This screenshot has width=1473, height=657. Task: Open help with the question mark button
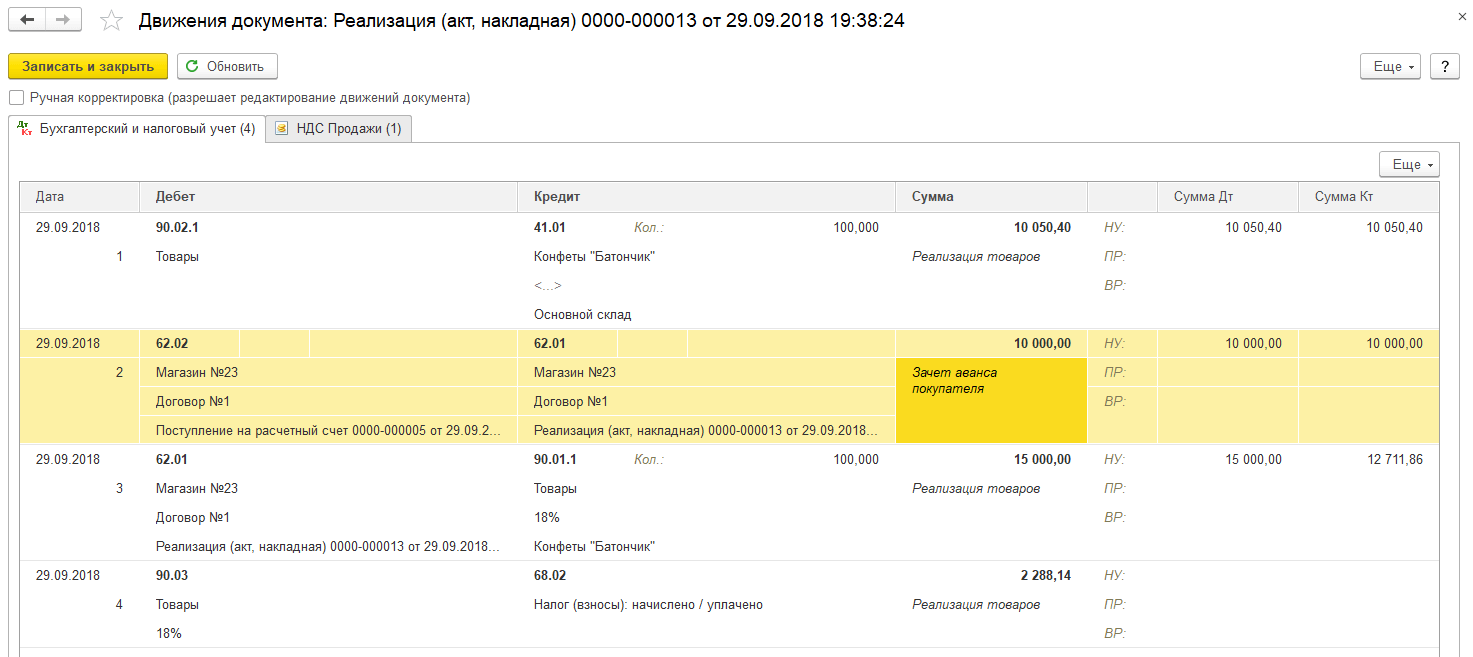[x=1445, y=66]
